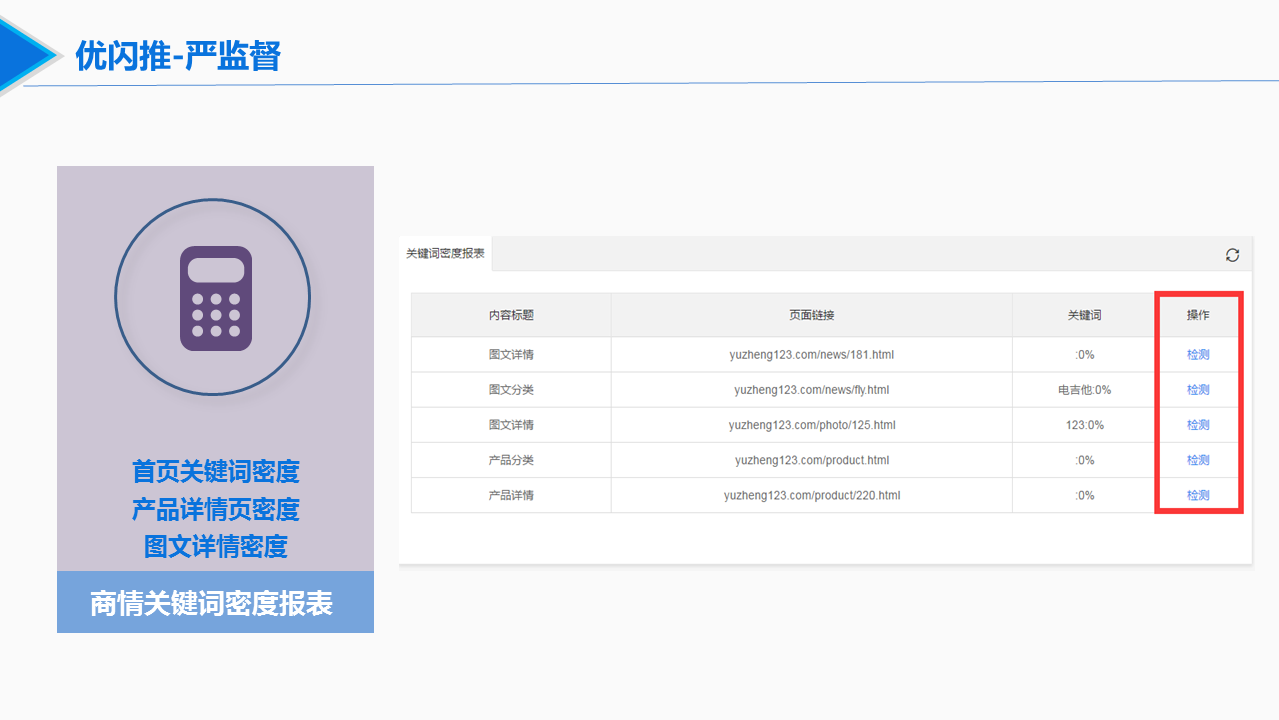Viewport: 1279px width, 720px height.
Task: Click the 优闪推-严监督 slide title
Action: [x=178, y=56]
